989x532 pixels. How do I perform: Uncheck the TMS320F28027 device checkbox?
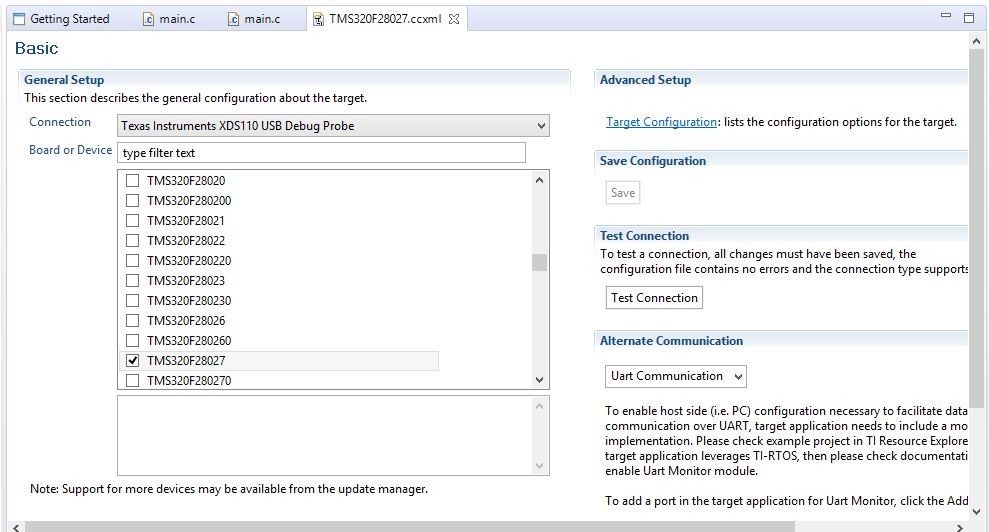point(132,360)
